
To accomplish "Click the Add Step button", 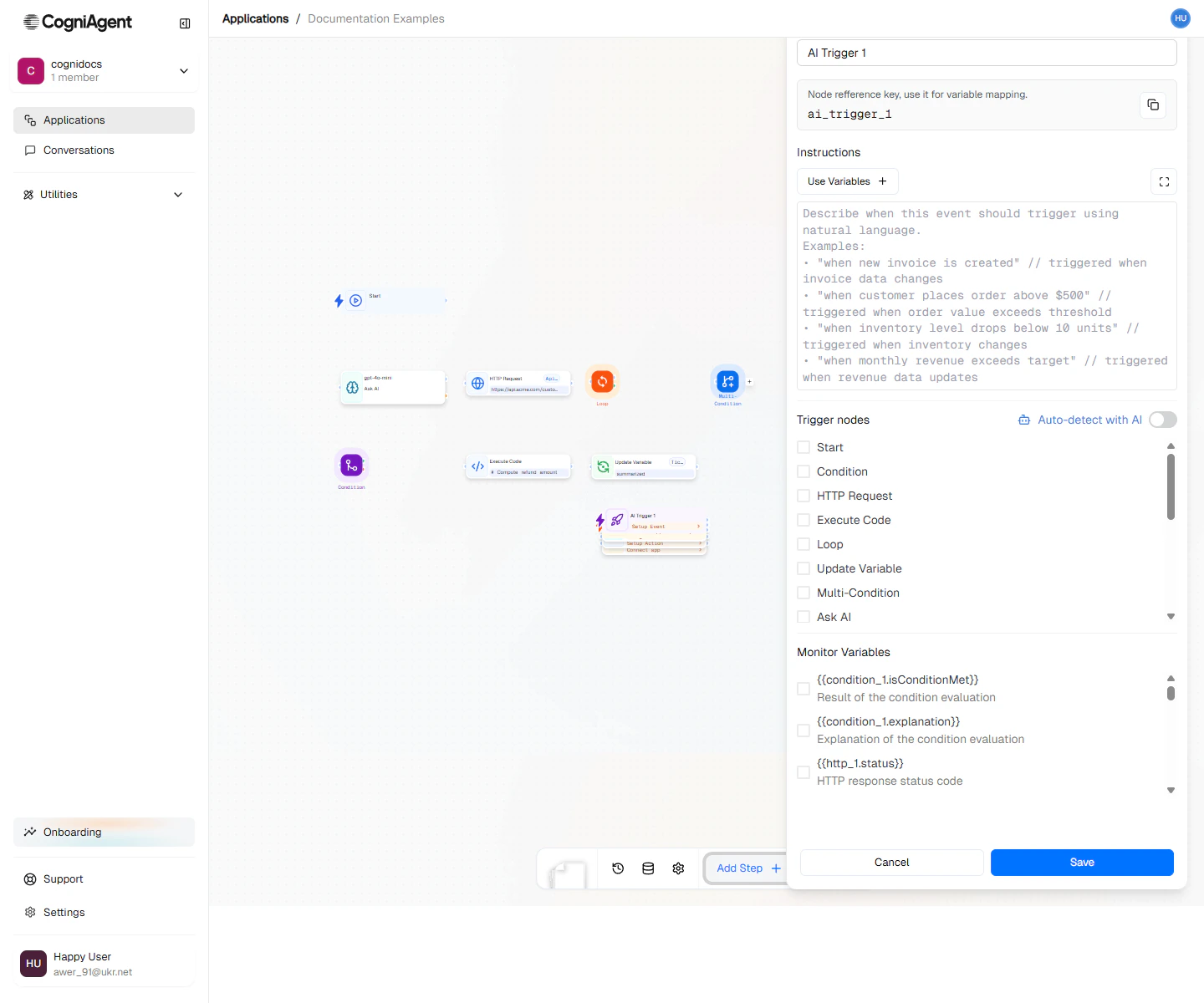I will (747, 868).
